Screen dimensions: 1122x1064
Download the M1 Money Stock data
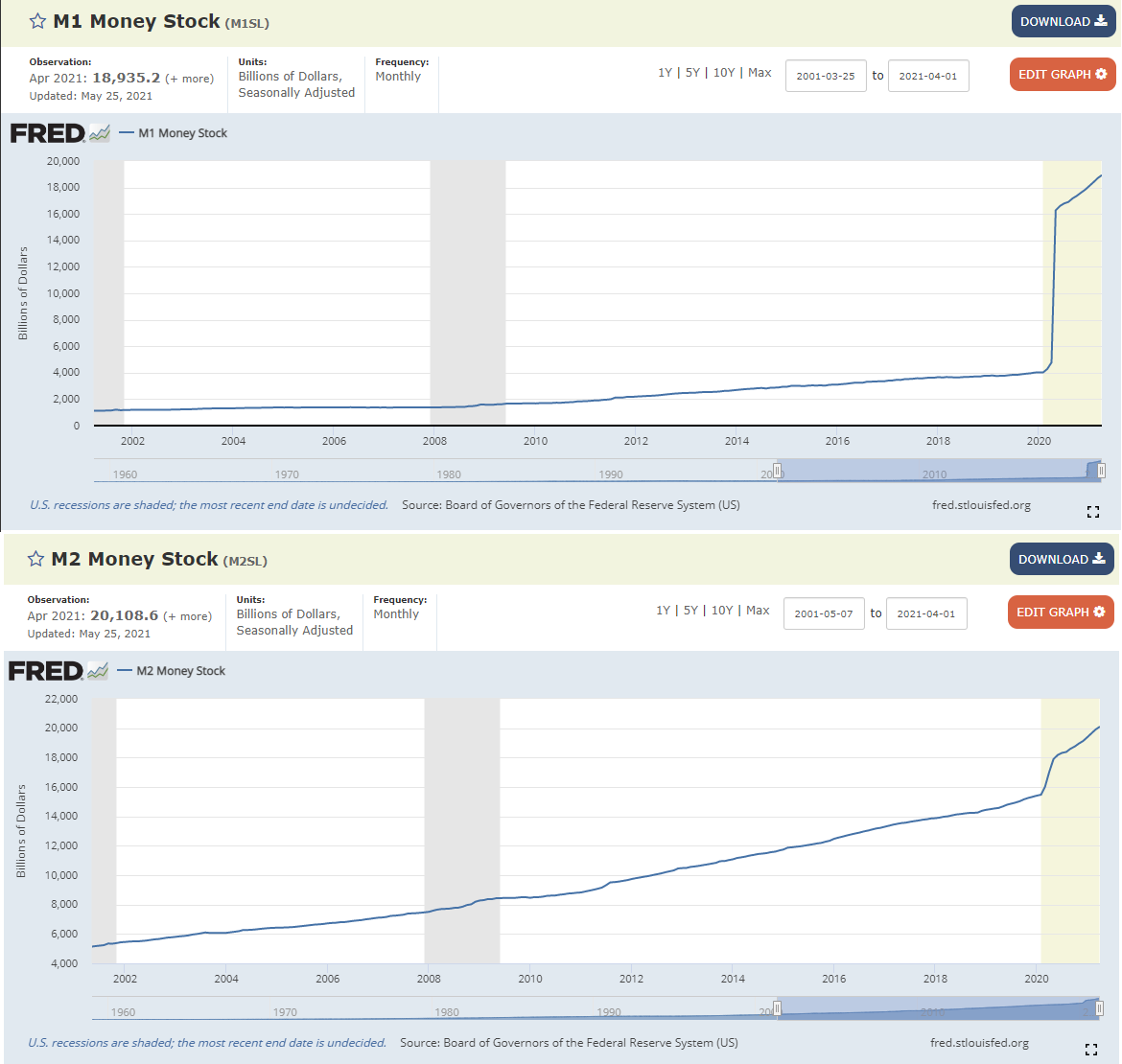(x=1064, y=21)
